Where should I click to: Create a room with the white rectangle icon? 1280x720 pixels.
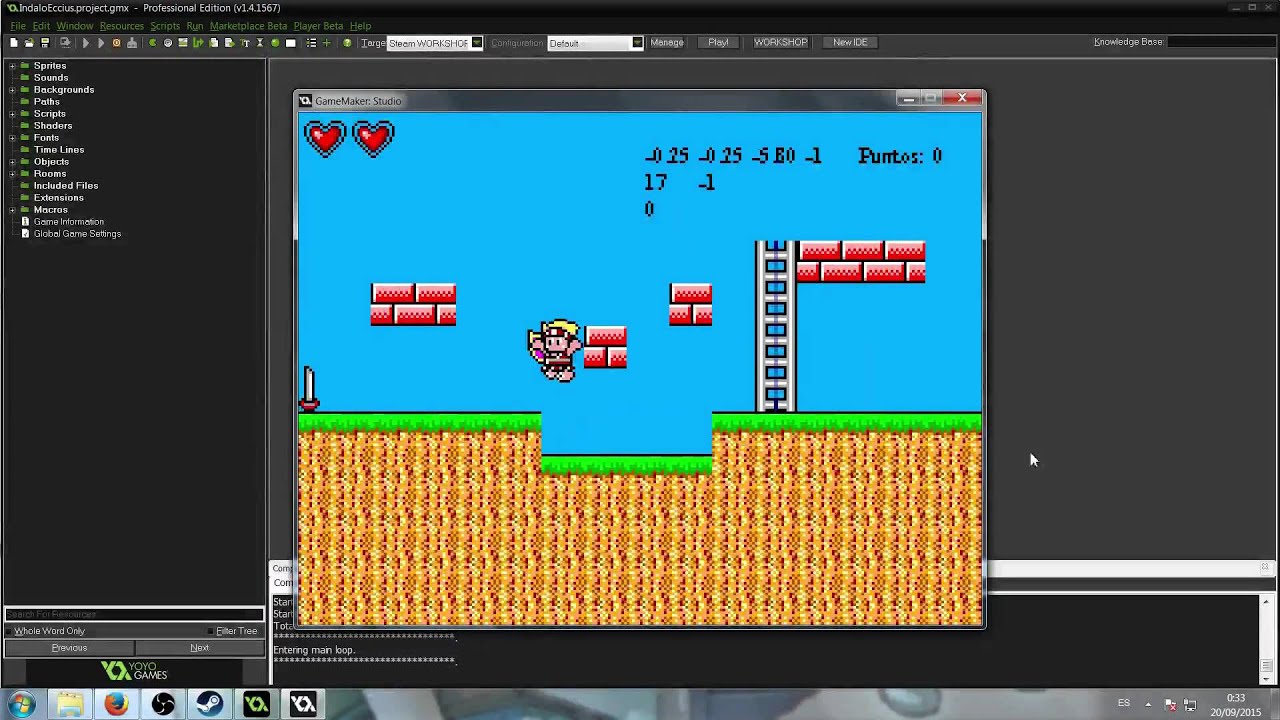(291, 43)
